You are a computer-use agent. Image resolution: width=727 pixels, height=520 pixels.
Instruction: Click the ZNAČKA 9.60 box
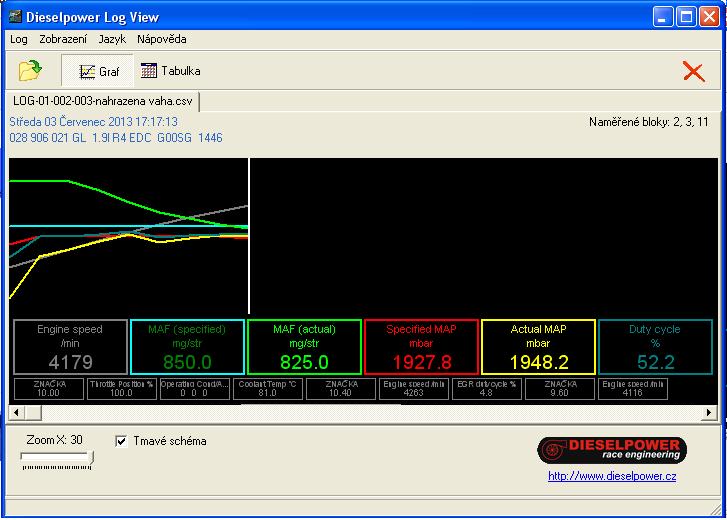[x=560, y=389]
